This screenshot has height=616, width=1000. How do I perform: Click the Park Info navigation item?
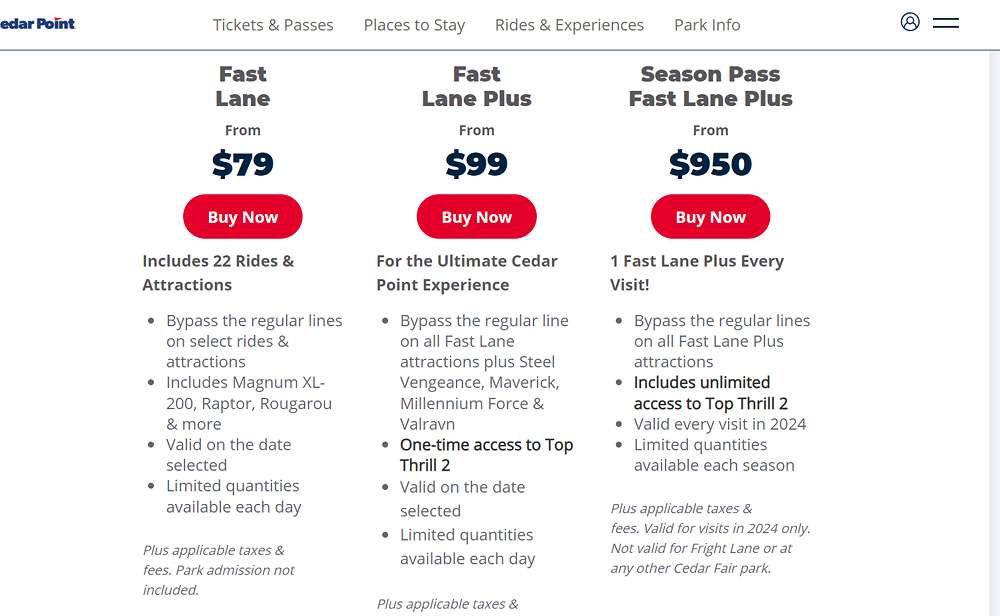click(x=707, y=25)
